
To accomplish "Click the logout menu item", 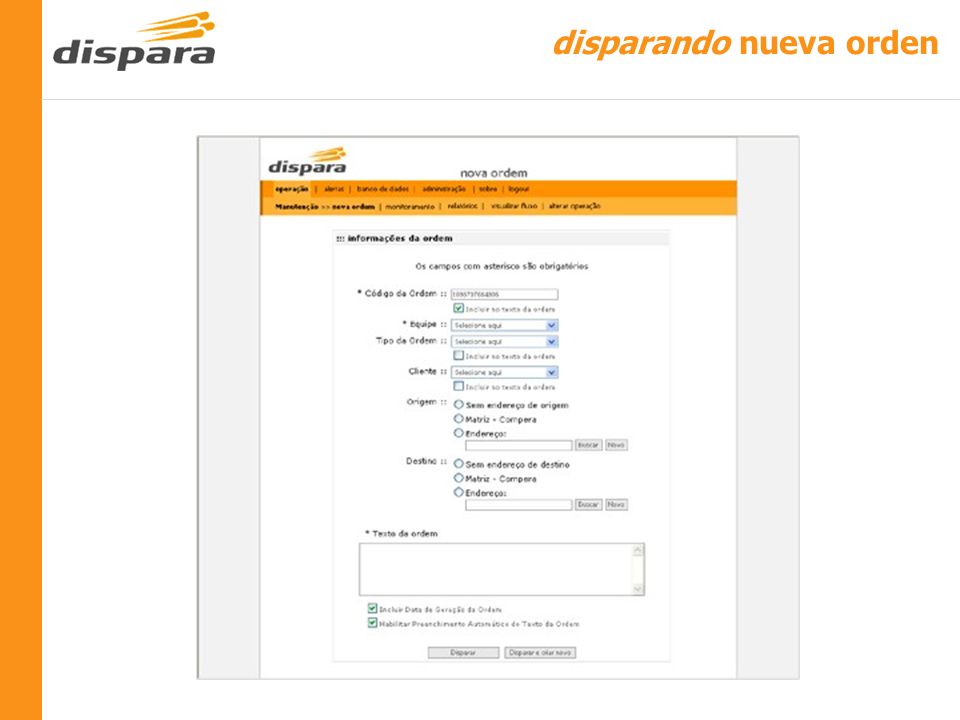I will (519, 189).
